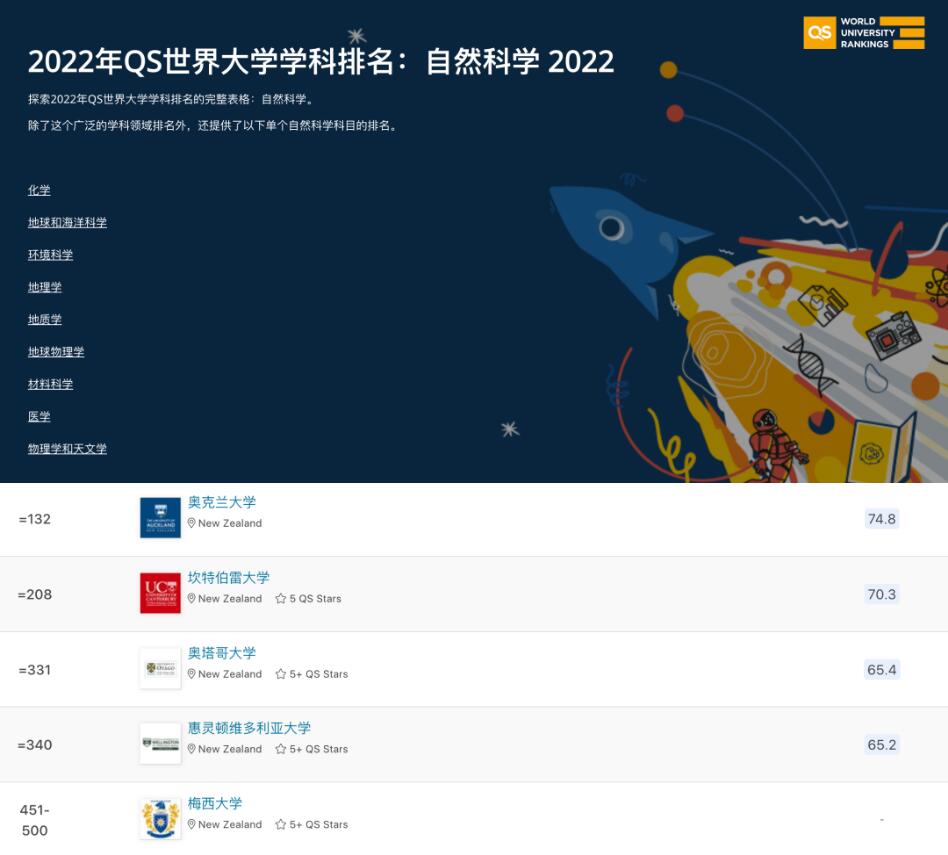Click the University of Otago logo

pyautogui.click(x=160, y=668)
